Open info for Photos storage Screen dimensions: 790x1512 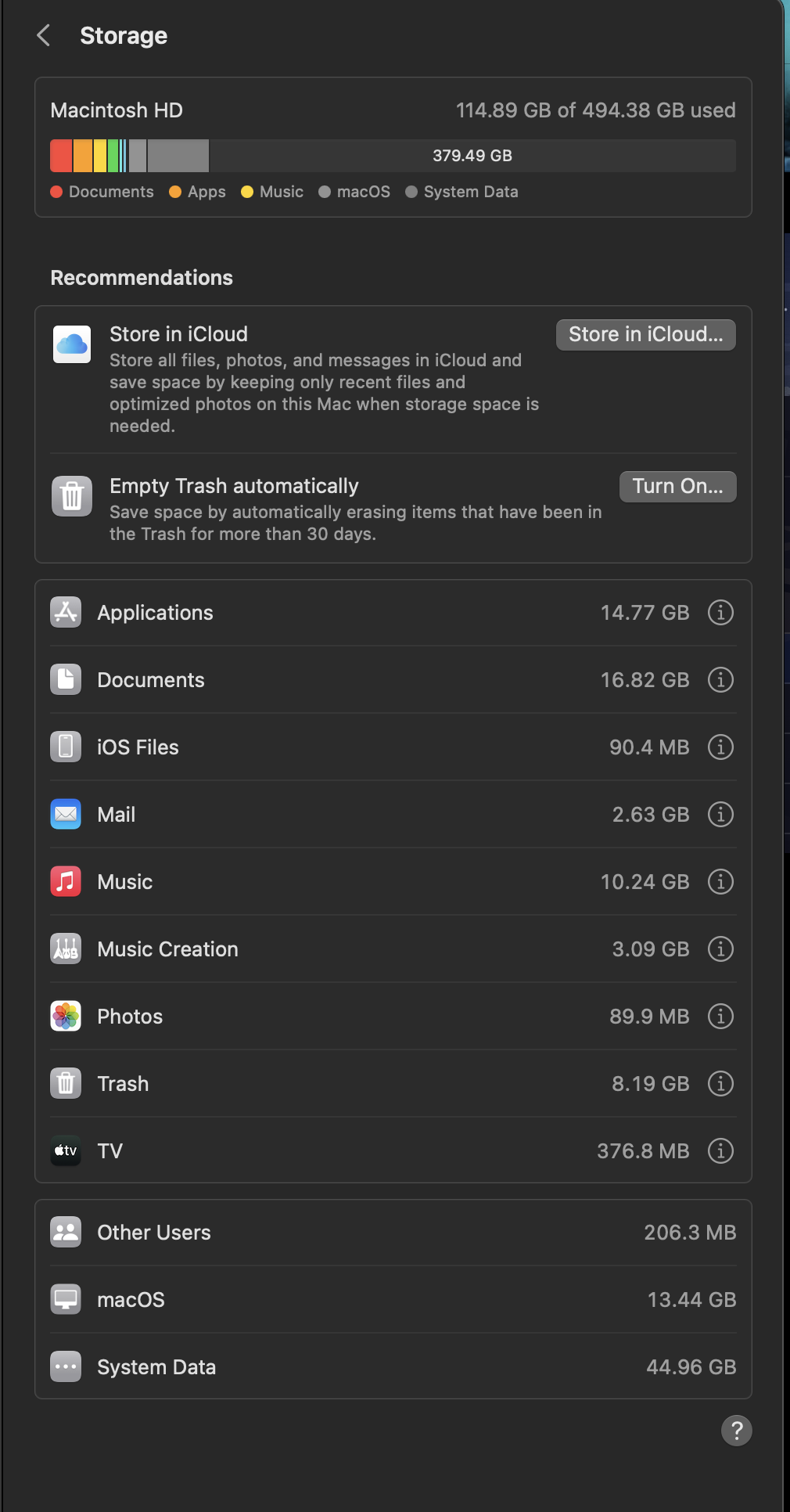point(720,1016)
